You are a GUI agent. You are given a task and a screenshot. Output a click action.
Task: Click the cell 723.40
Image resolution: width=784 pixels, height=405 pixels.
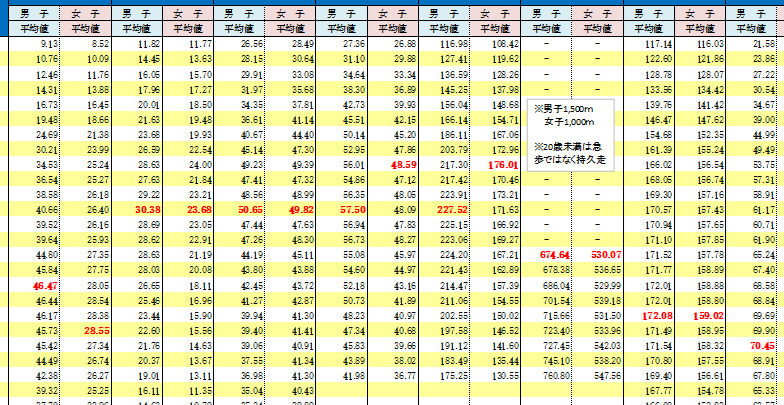(x=556, y=330)
